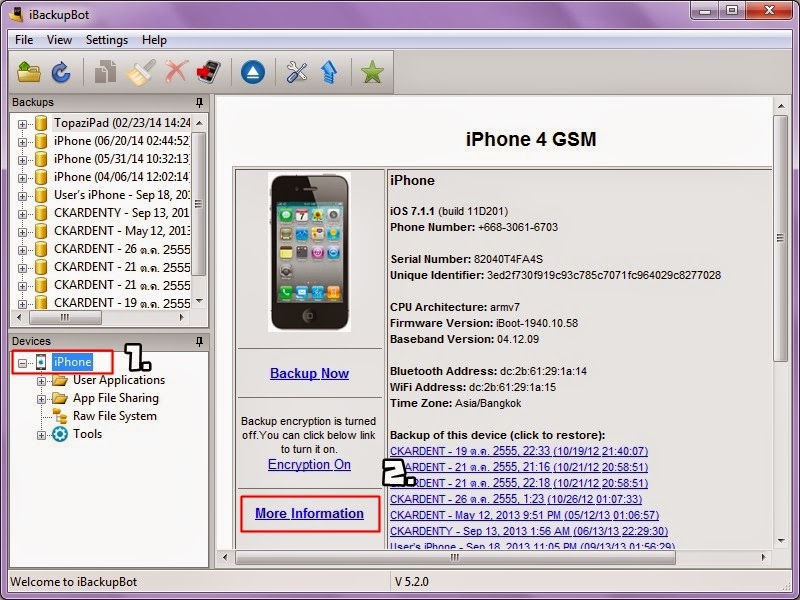Click main pane horizontal scroll right arrow

763,558
